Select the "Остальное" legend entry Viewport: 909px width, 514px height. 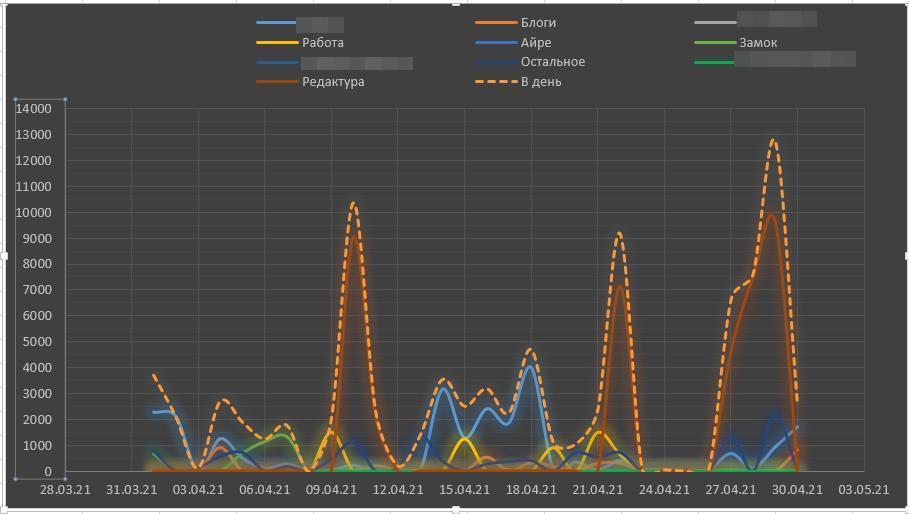coord(552,62)
